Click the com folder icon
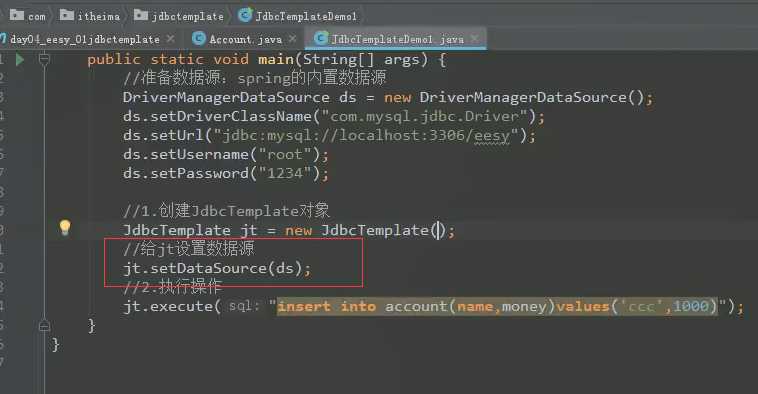Screen dimensions: 758x394 pos(16,15)
